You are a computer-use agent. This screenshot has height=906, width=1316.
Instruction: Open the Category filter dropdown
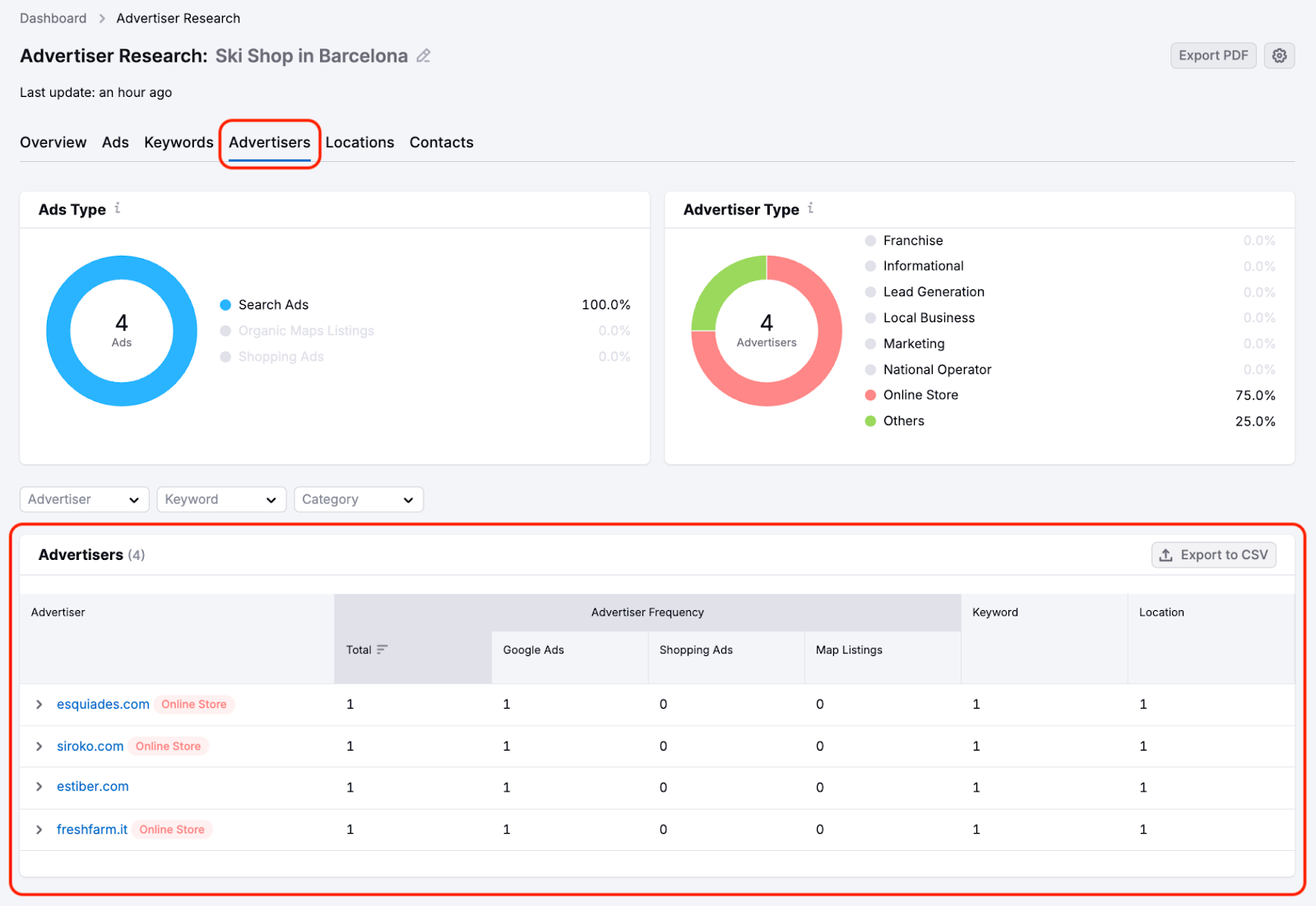tap(358, 499)
